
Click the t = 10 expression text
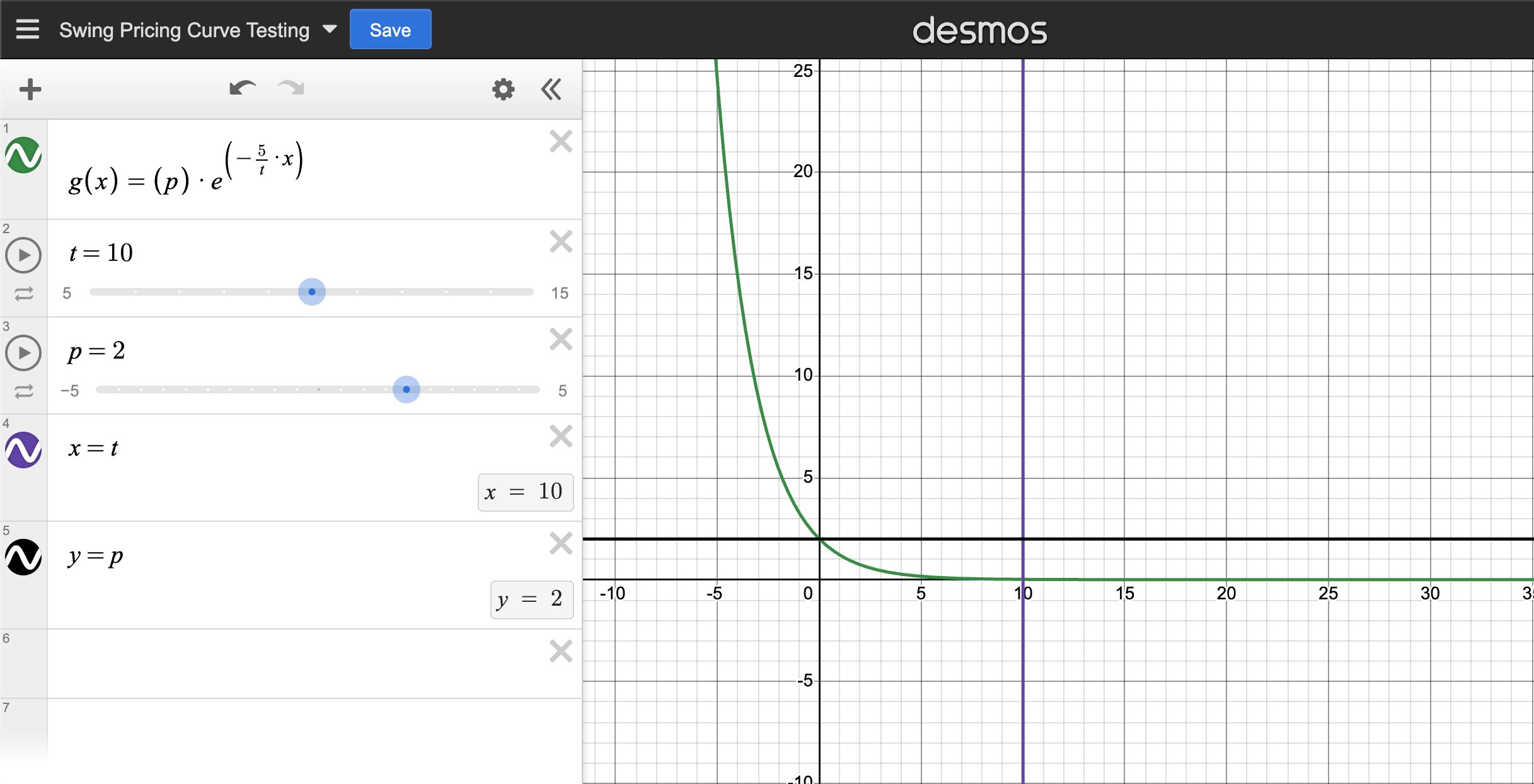click(x=101, y=253)
